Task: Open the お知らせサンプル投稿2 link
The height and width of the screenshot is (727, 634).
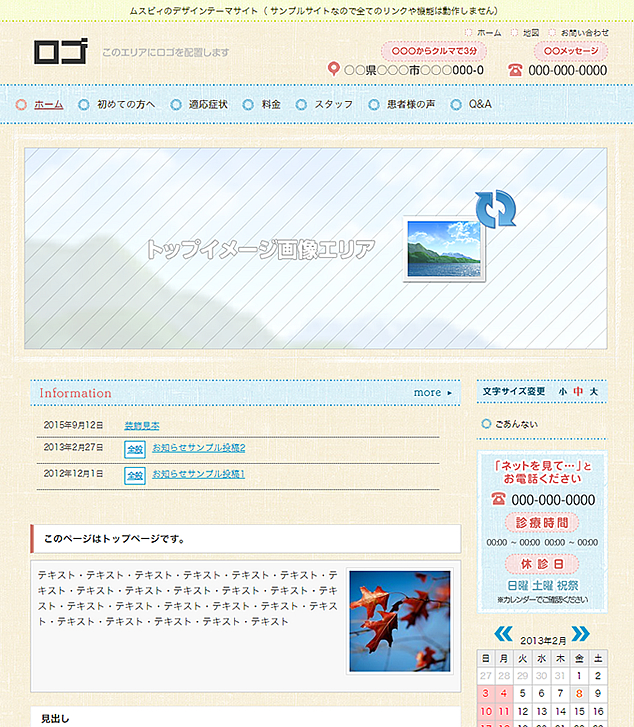Action: coord(199,447)
